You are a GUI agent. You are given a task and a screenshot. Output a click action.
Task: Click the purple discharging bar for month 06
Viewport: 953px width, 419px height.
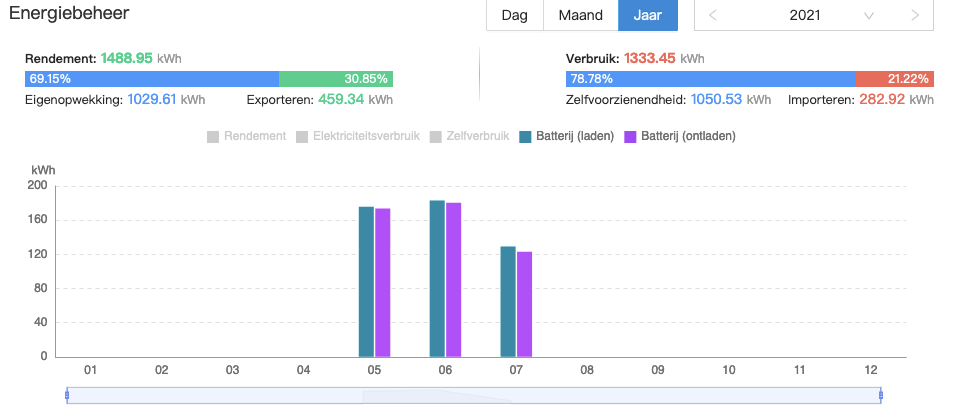click(454, 279)
